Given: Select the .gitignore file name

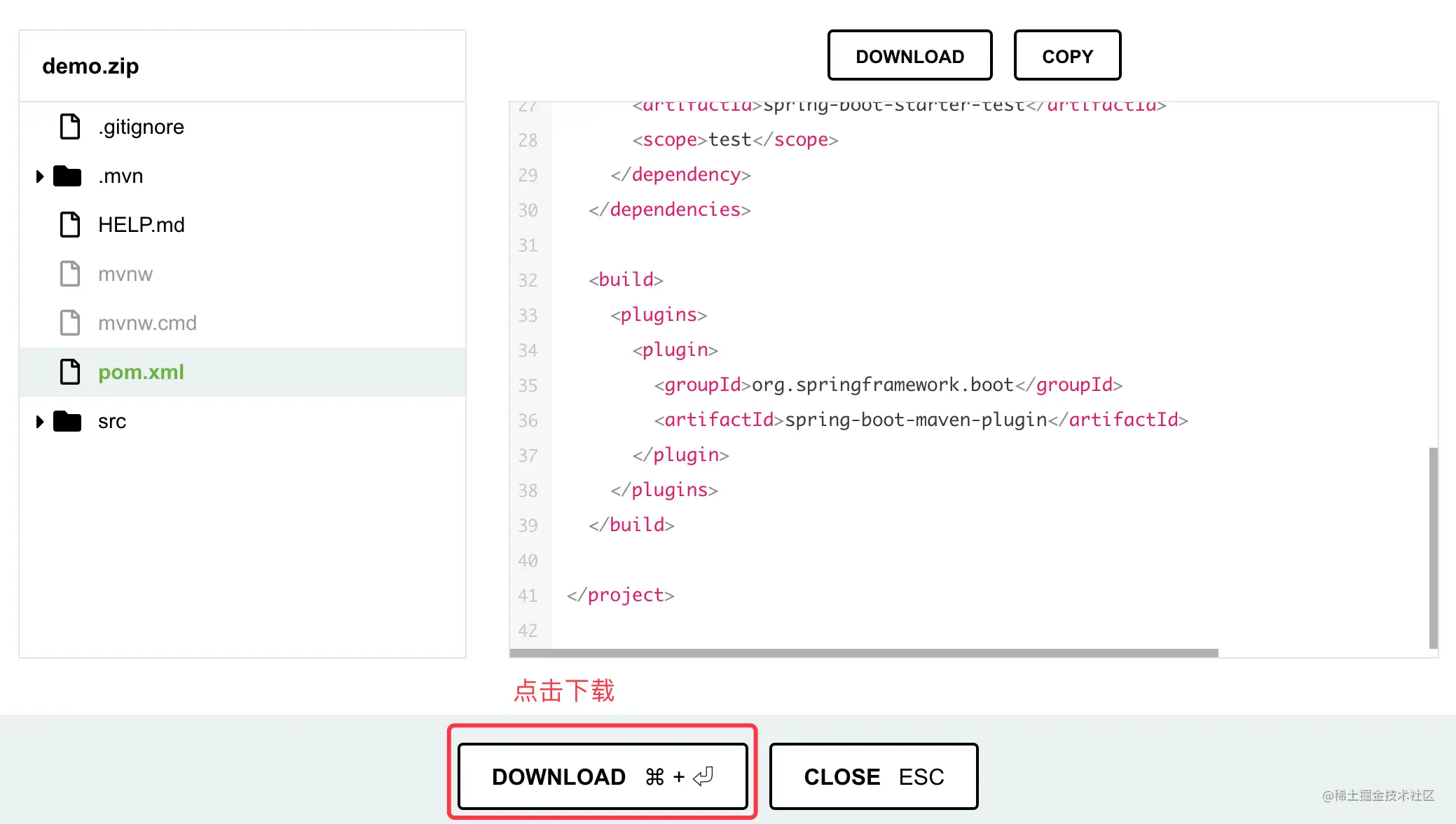Looking at the screenshot, I should tap(141, 127).
